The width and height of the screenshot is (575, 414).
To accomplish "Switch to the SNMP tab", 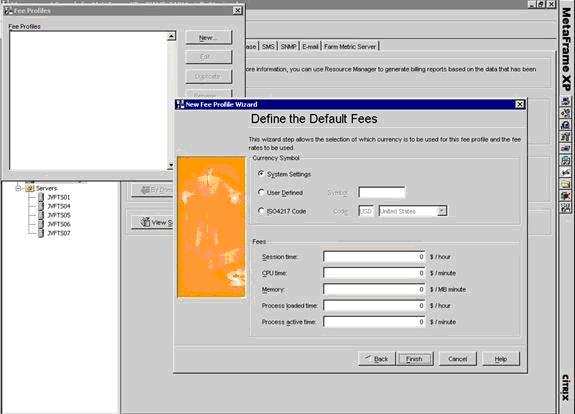I will 288,47.
